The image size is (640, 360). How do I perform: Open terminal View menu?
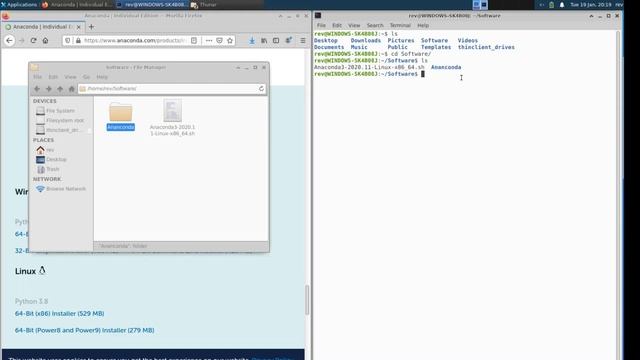click(x=354, y=25)
